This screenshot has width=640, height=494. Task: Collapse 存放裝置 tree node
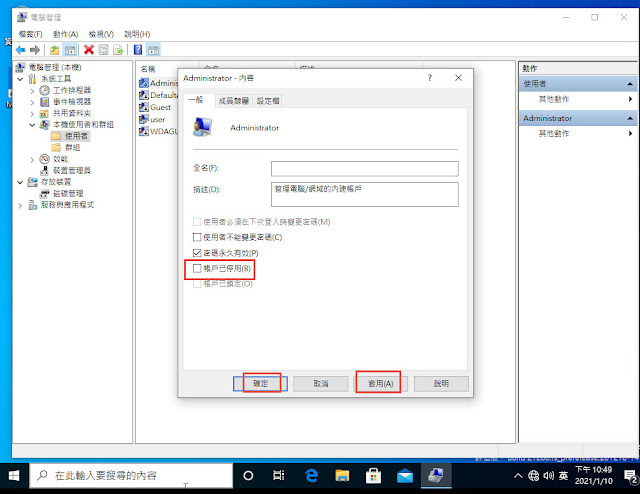[x=20, y=182]
